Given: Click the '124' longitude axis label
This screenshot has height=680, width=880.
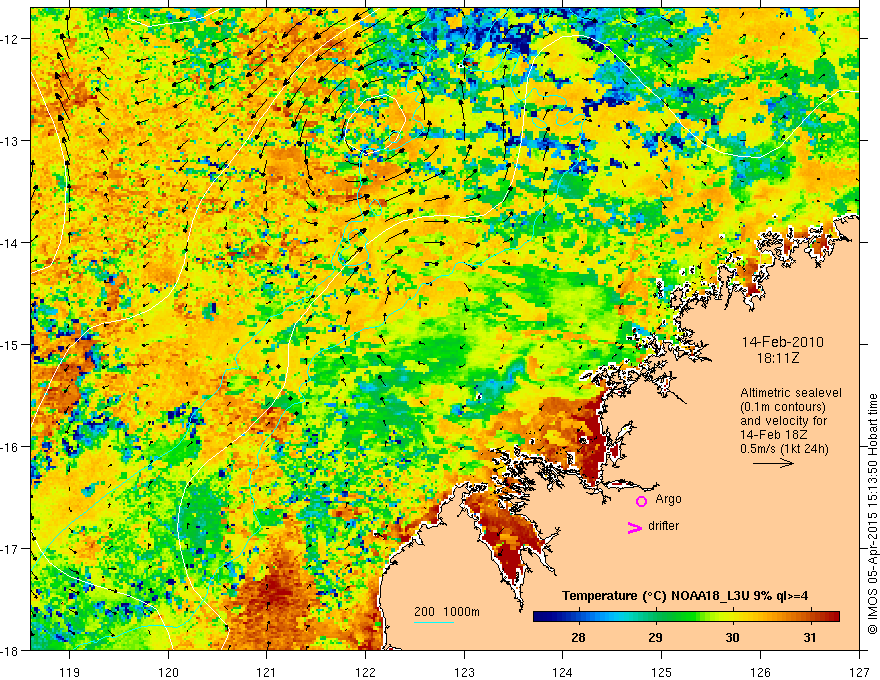Looking at the screenshot, I should pos(563,672).
